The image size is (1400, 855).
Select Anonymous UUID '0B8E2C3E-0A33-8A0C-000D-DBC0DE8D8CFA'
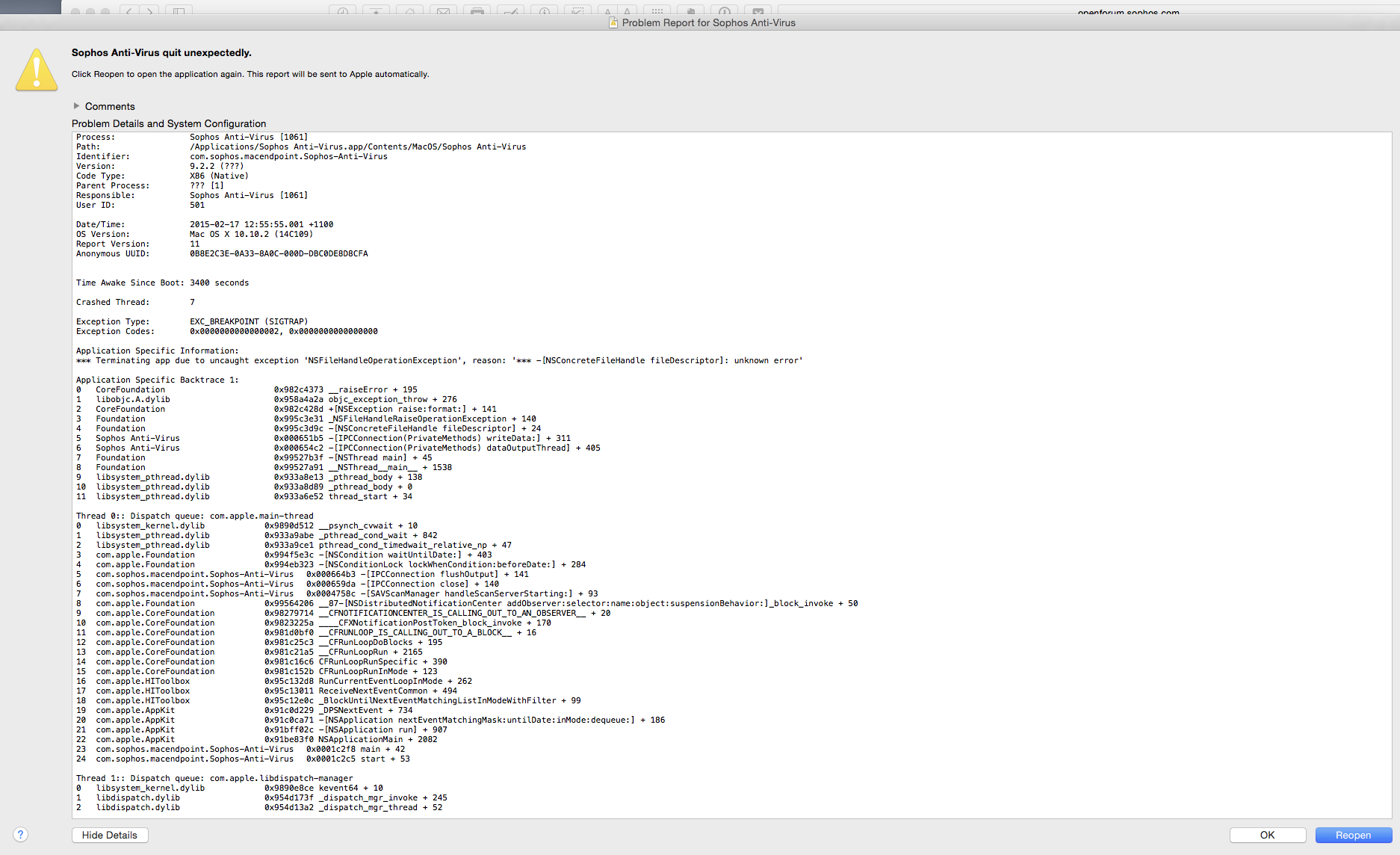click(x=279, y=253)
